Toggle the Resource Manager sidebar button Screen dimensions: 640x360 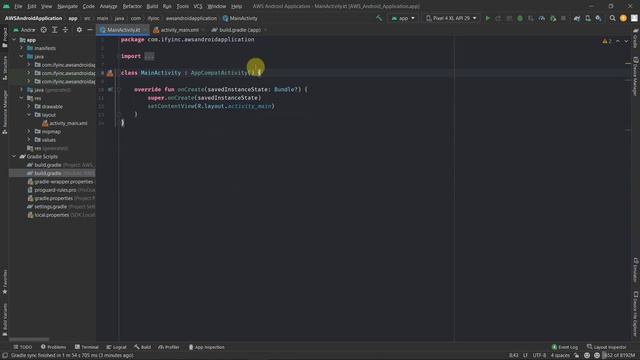pos(5,112)
